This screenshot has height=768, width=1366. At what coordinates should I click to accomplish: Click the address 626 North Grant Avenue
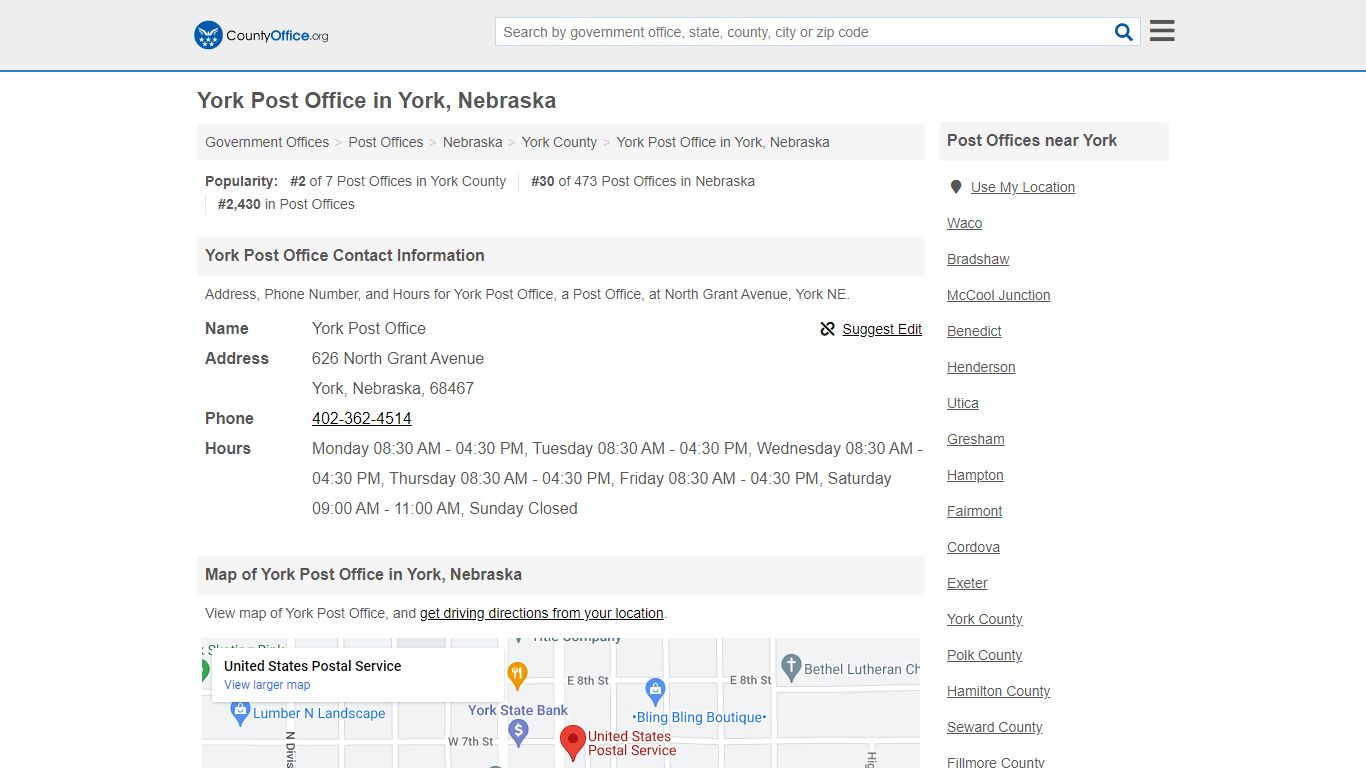tap(398, 358)
